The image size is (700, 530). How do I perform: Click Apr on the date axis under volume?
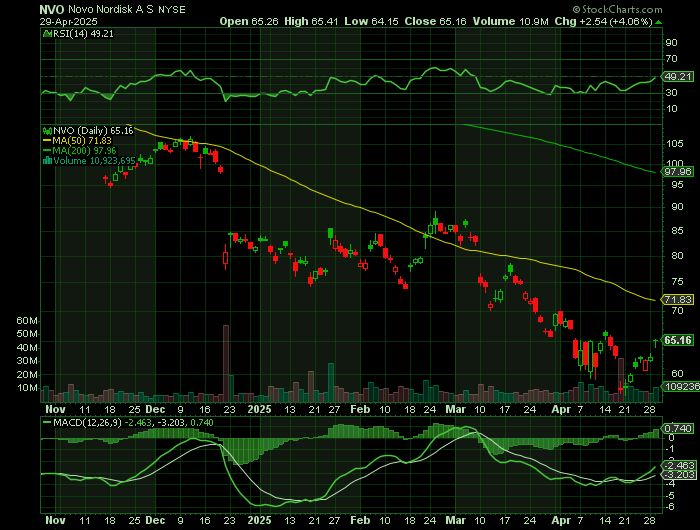point(561,409)
